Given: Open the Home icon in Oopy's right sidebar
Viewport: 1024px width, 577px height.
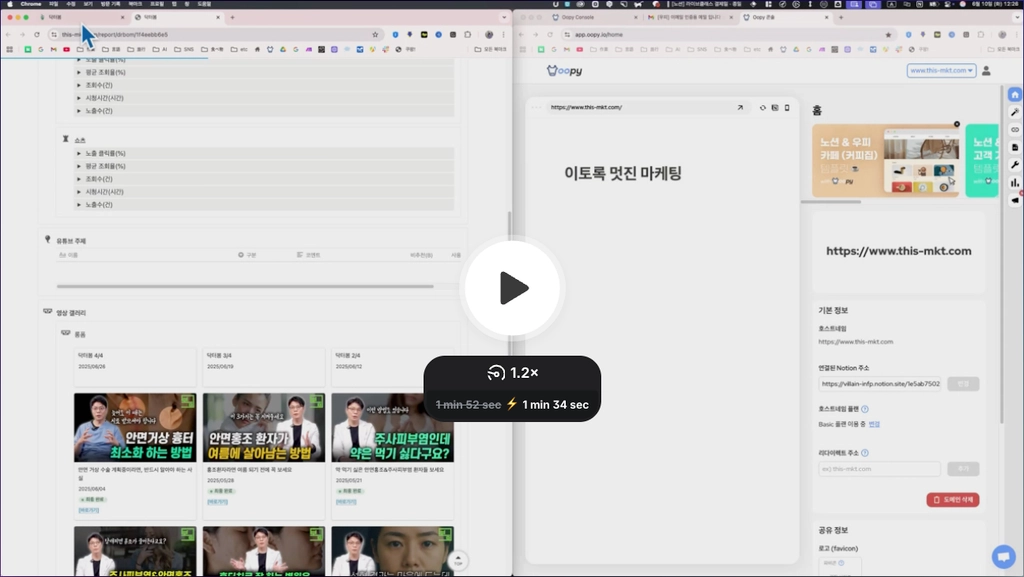Looking at the screenshot, I should click(1015, 95).
